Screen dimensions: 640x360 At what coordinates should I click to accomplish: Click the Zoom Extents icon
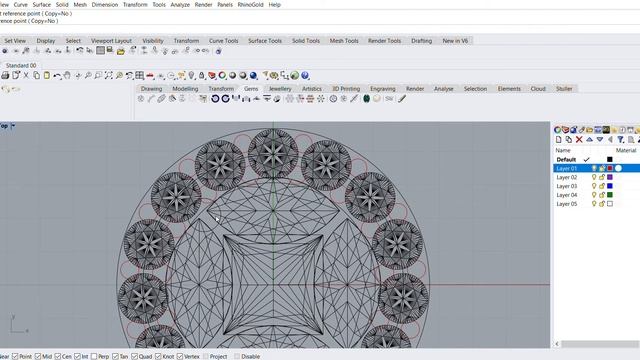[109, 76]
